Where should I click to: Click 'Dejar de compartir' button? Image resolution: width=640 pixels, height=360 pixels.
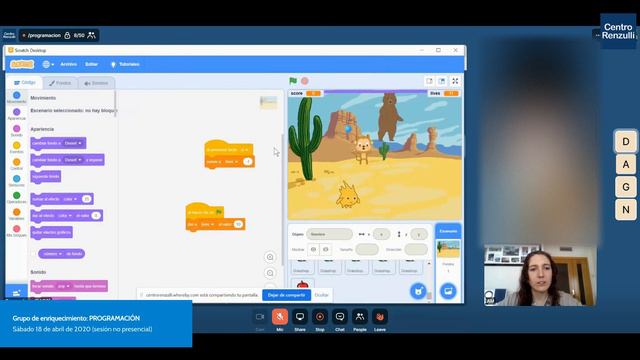click(286, 295)
